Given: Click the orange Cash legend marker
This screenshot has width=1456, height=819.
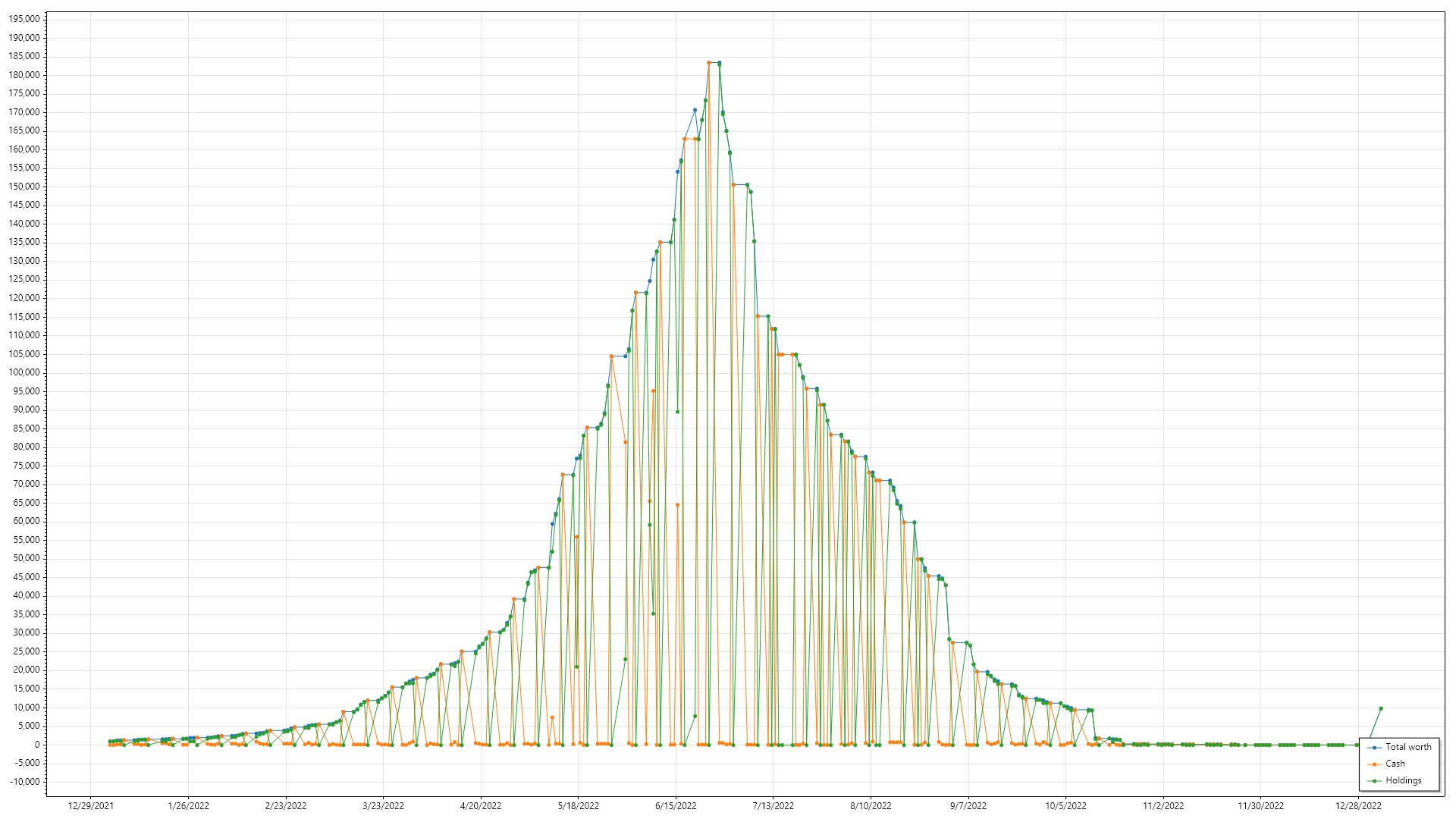Looking at the screenshot, I should pyautogui.click(x=1374, y=764).
